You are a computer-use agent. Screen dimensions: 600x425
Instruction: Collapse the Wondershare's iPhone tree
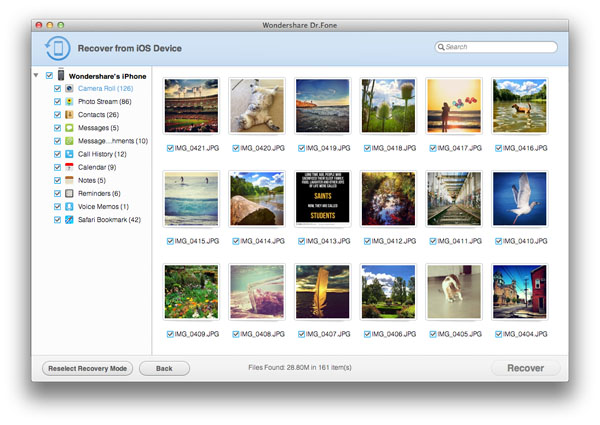click(x=37, y=75)
